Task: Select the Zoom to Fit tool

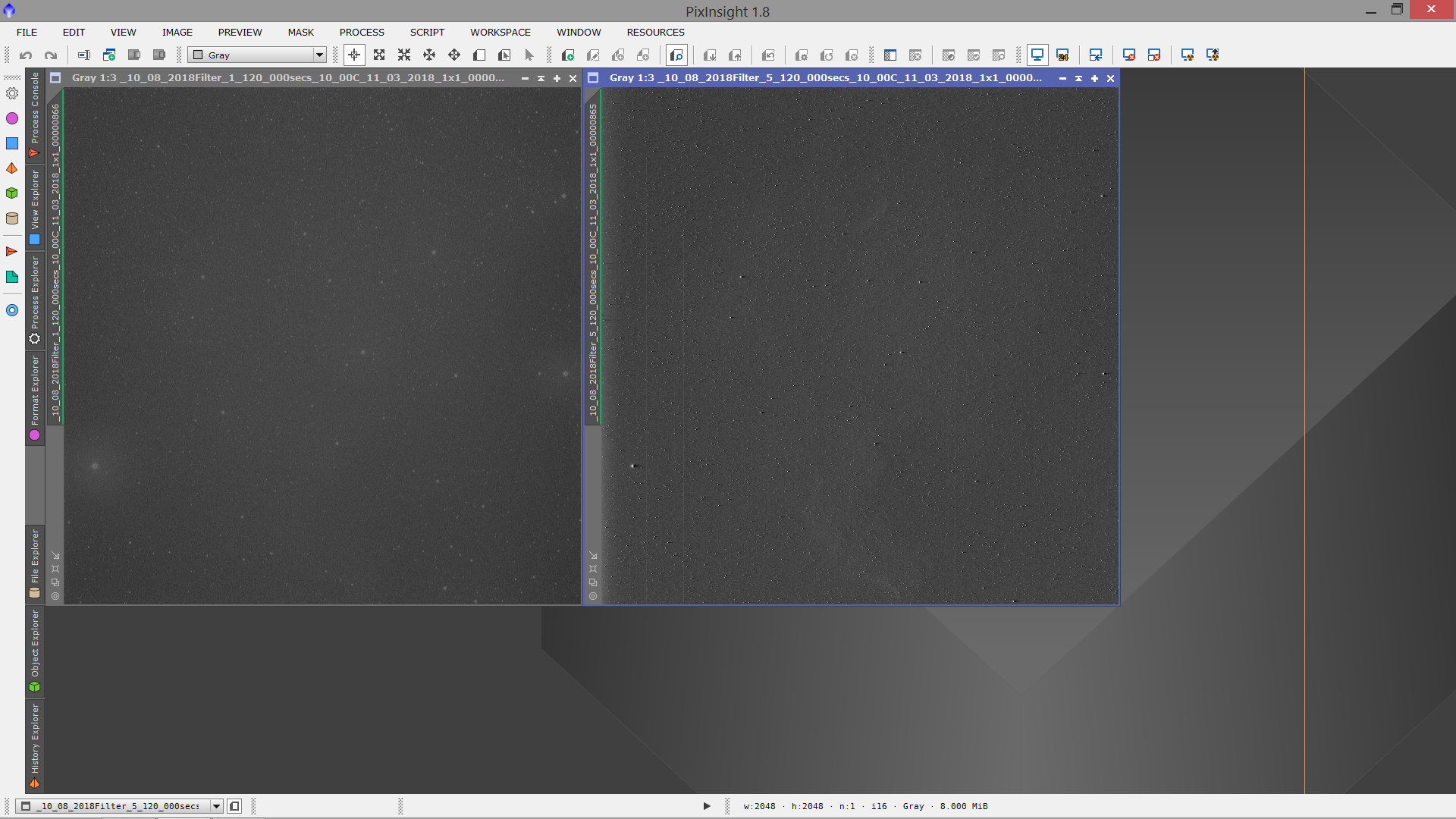Action: [379, 55]
